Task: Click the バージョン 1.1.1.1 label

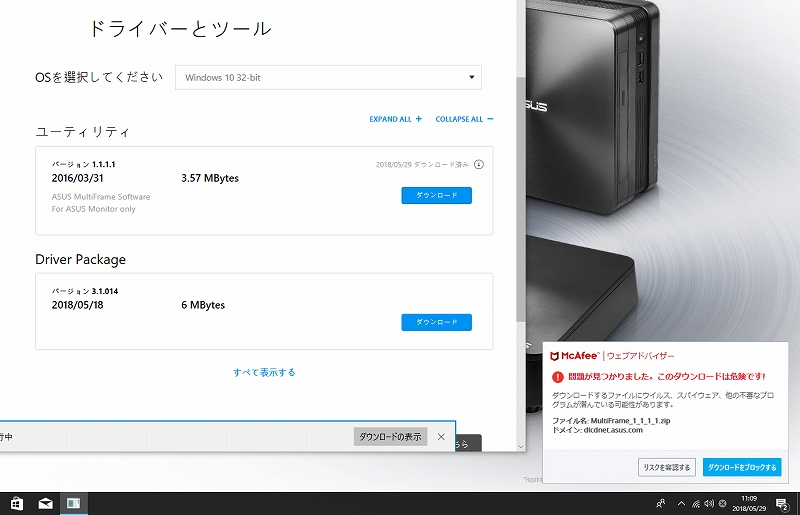Action: pos(84,164)
